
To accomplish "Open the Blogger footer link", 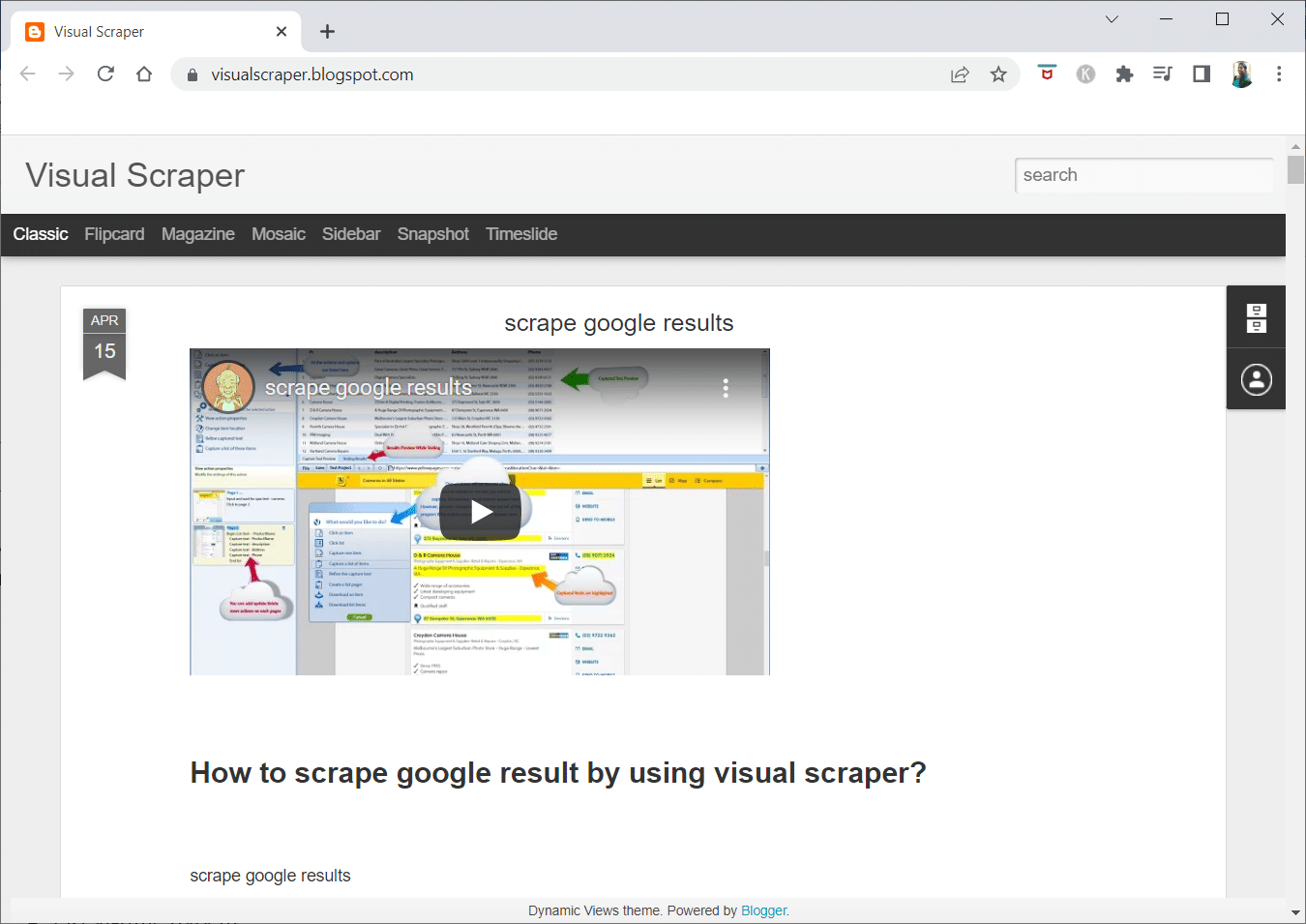I will 763,910.
